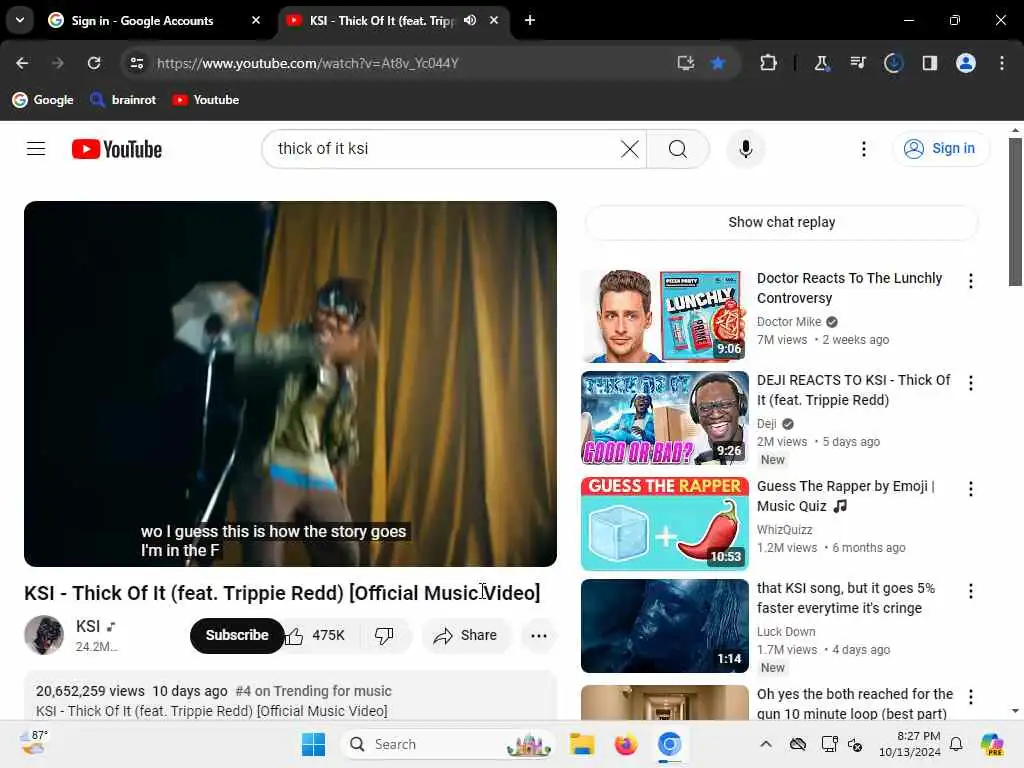Go to YouTube home via logo
The width and height of the screenshot is (1024, 768).
pyautogui.click(x=117, y=149)
